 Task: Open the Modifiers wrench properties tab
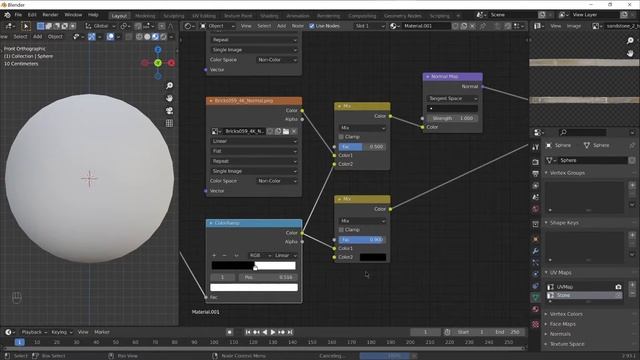536,251
